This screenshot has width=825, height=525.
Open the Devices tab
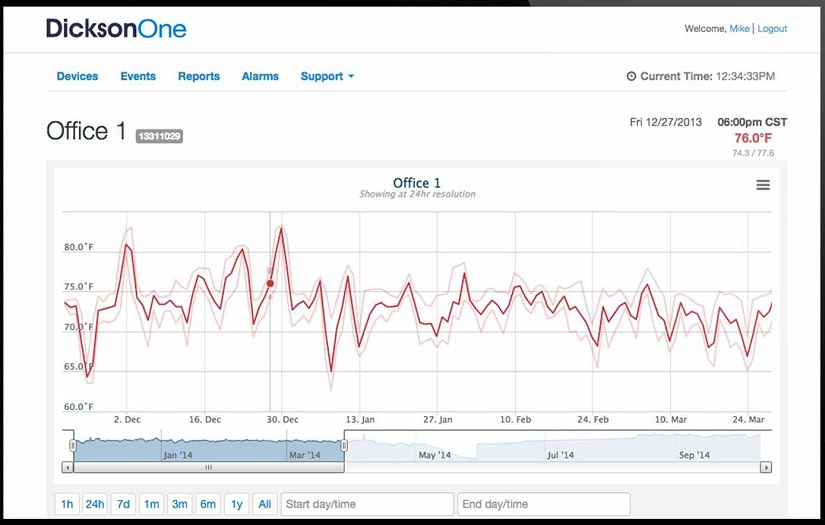click(x=77, y=76)
